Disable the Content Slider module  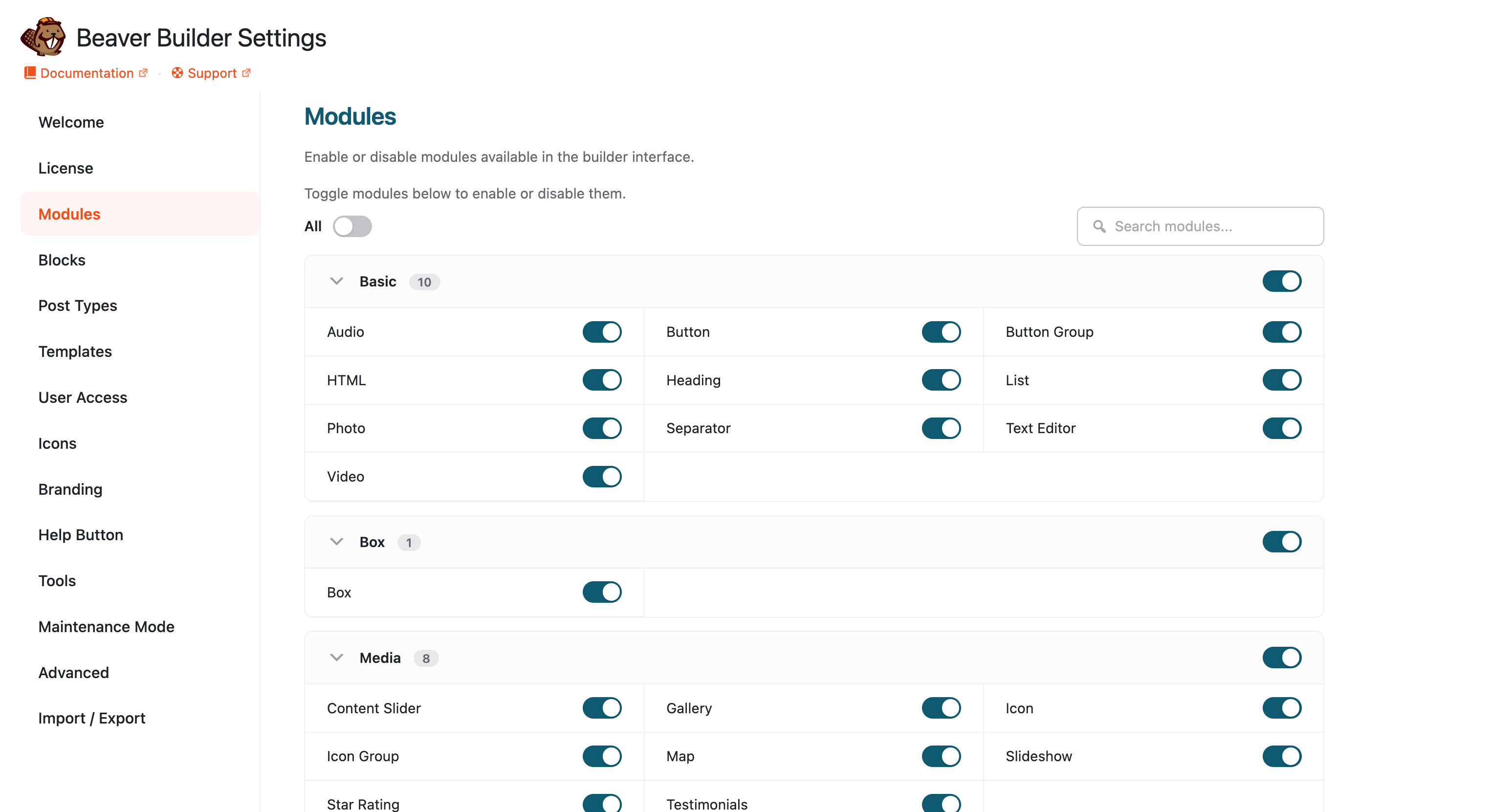(x=602, y=708)
